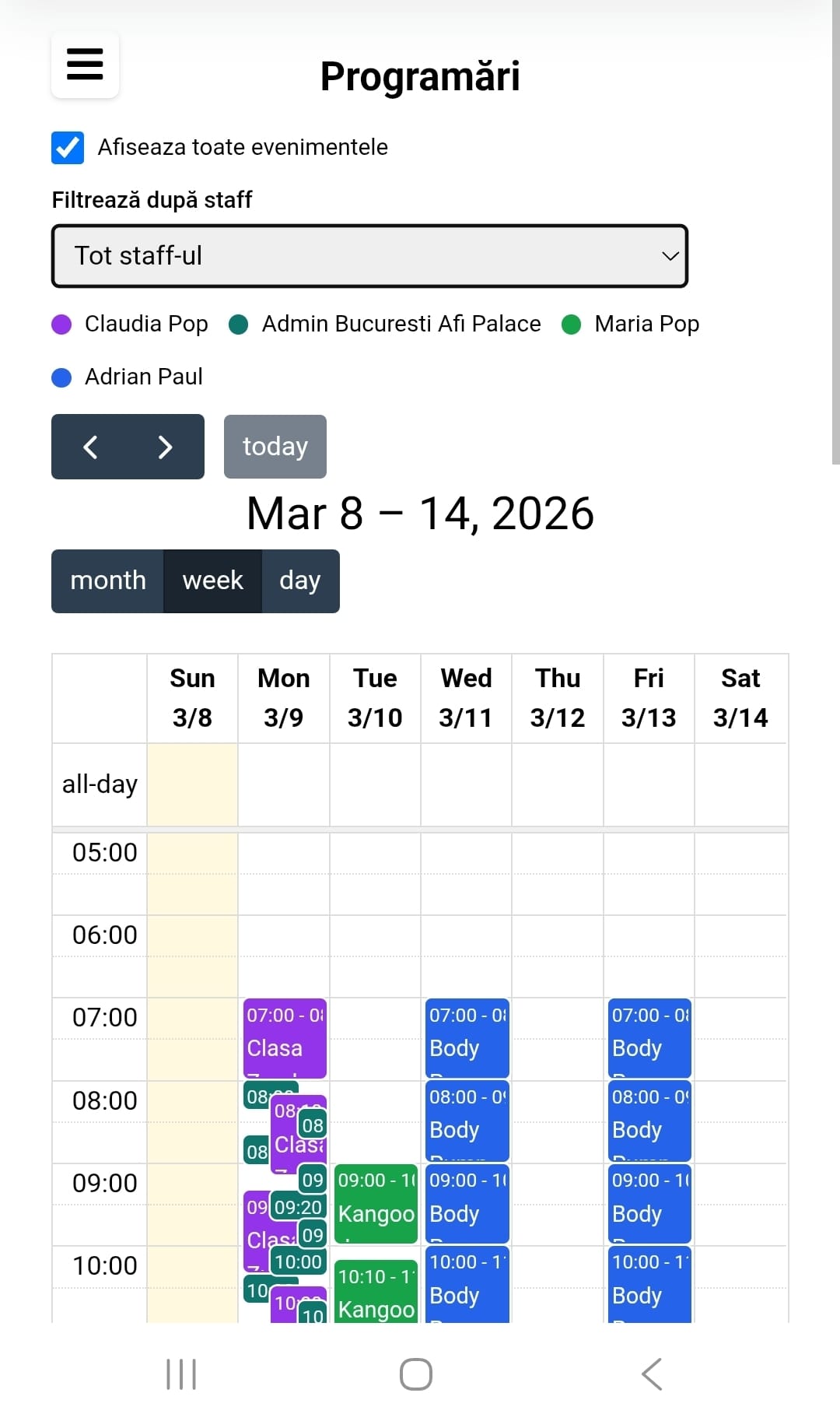Screen dimensions: 840x1421
Task: Open Android recent apps icon
Action: point(181,1374)
